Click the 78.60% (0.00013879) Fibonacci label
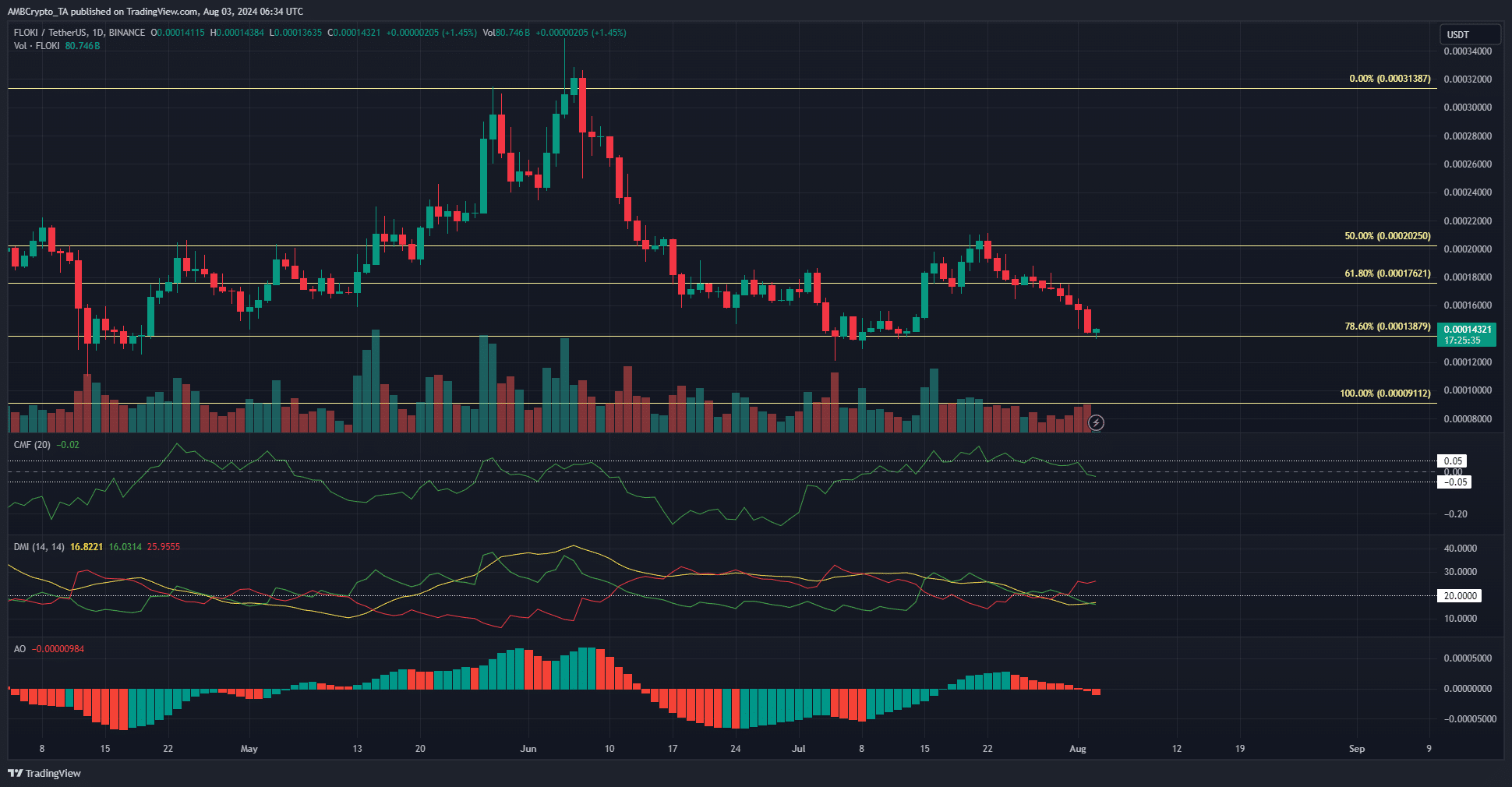 click(1387, 326)
